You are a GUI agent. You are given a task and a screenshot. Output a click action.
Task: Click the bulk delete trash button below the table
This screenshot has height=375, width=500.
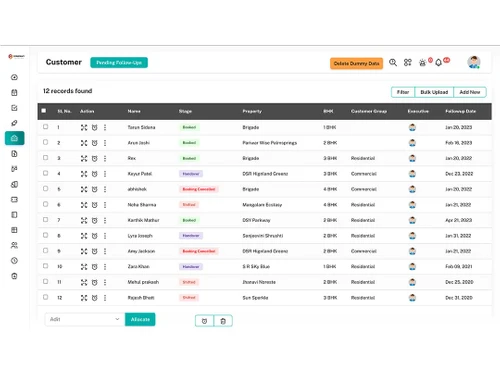223,321
